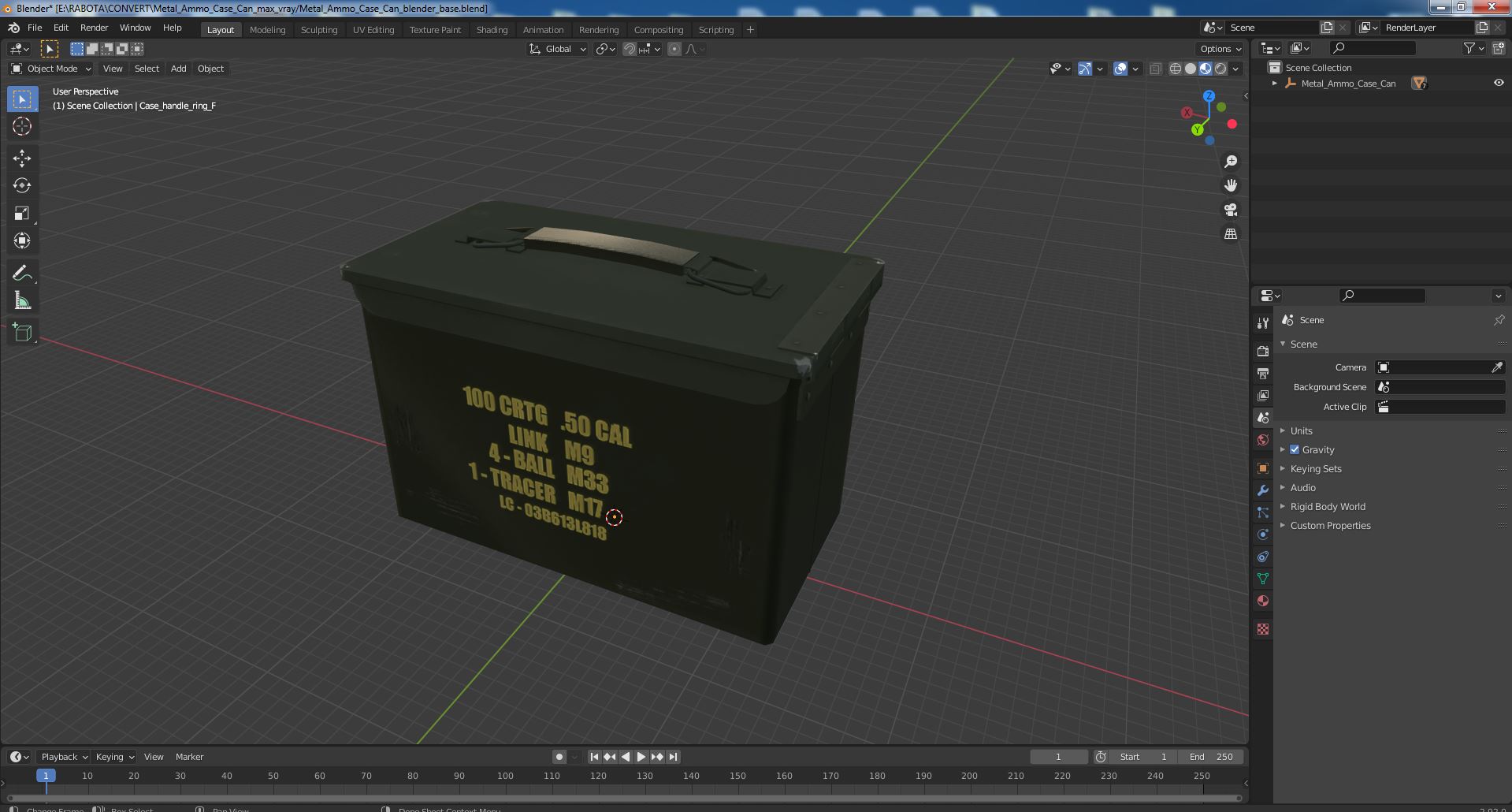This screenshot has height=812, width=1512.
Task: Click the Camera selection field
Action: (x=1440, y=367)
